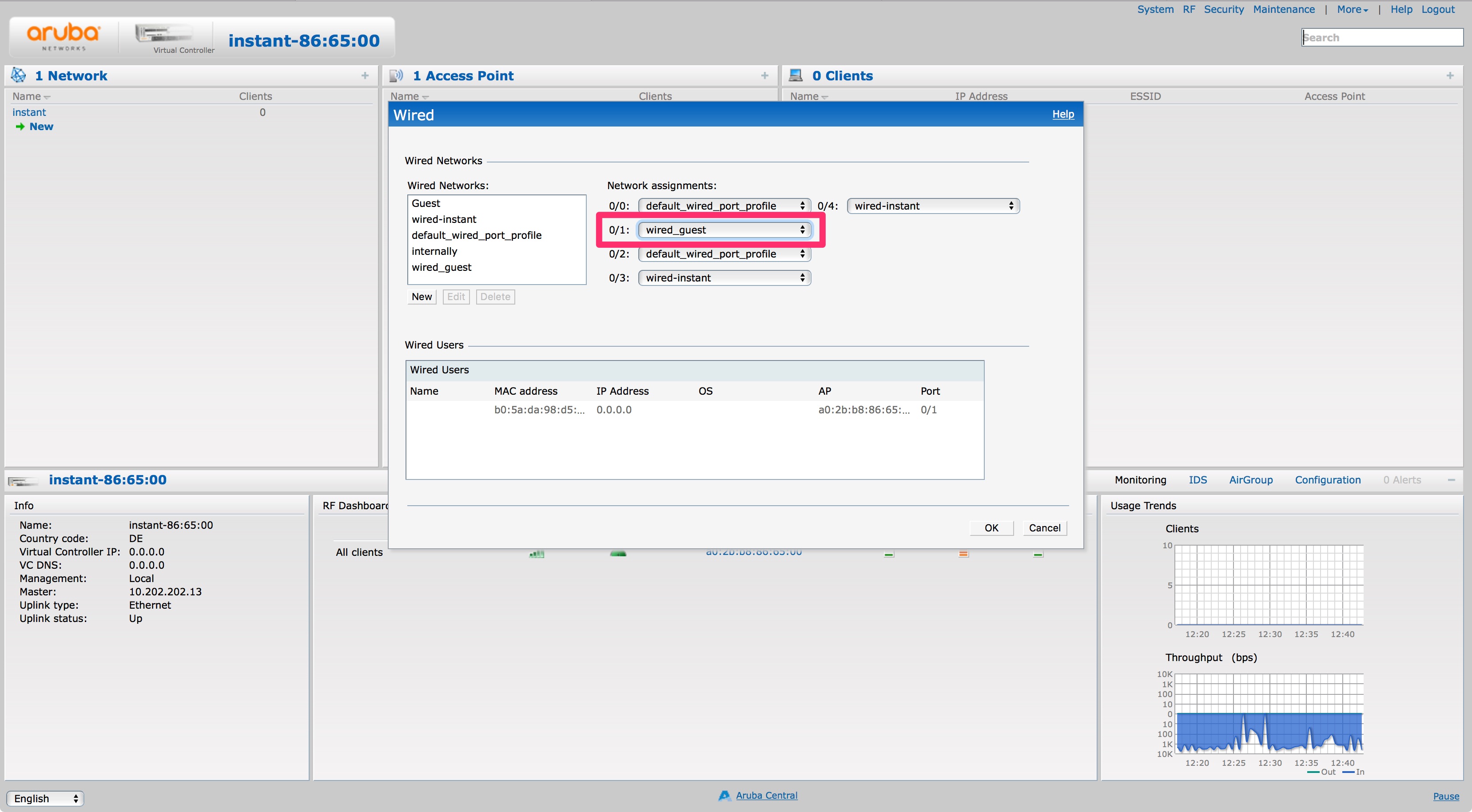
Task: Sort the networks list by Name
Action: [31, 96]
